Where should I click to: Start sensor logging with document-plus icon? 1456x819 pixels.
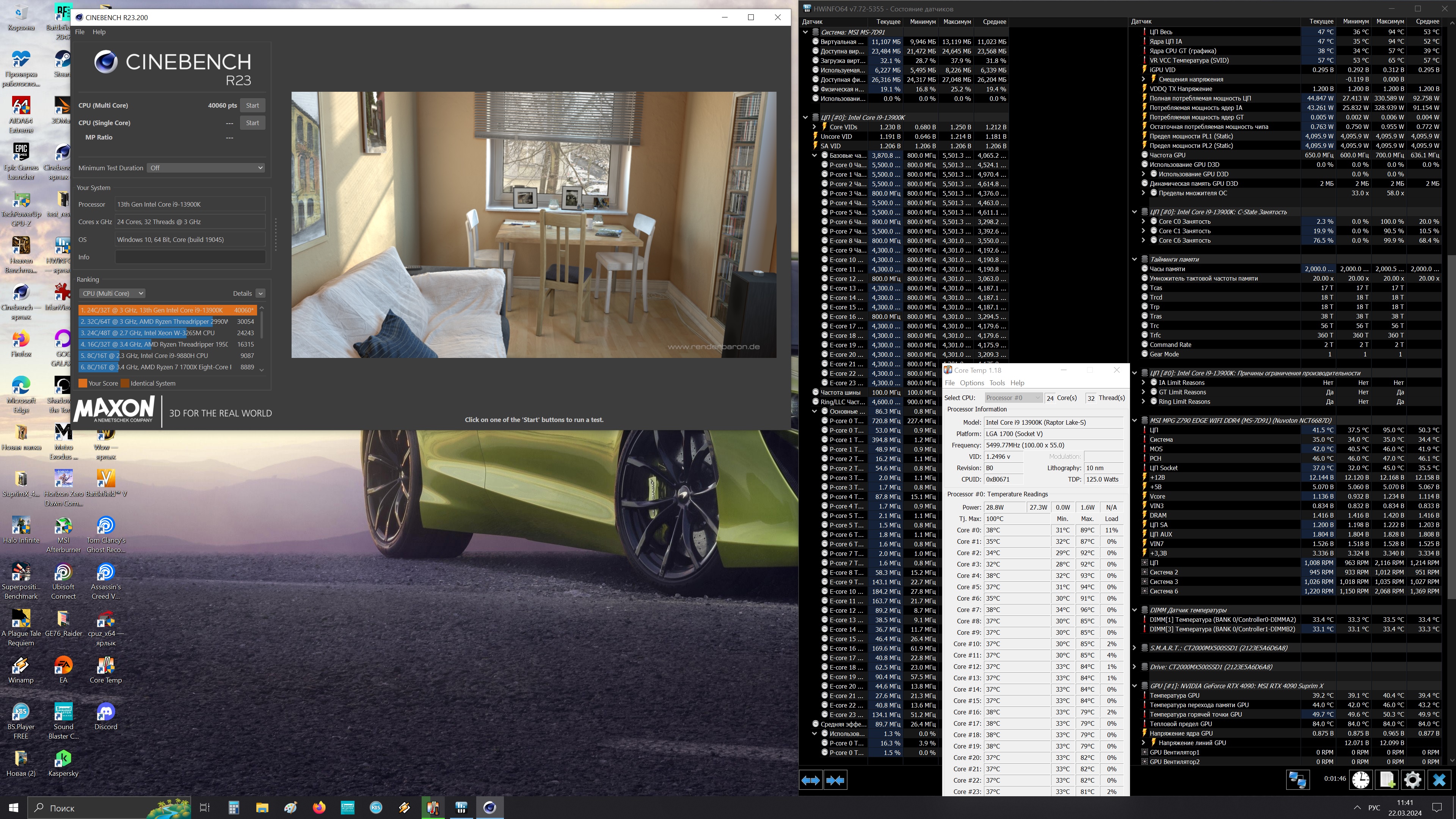[1387, 780]
